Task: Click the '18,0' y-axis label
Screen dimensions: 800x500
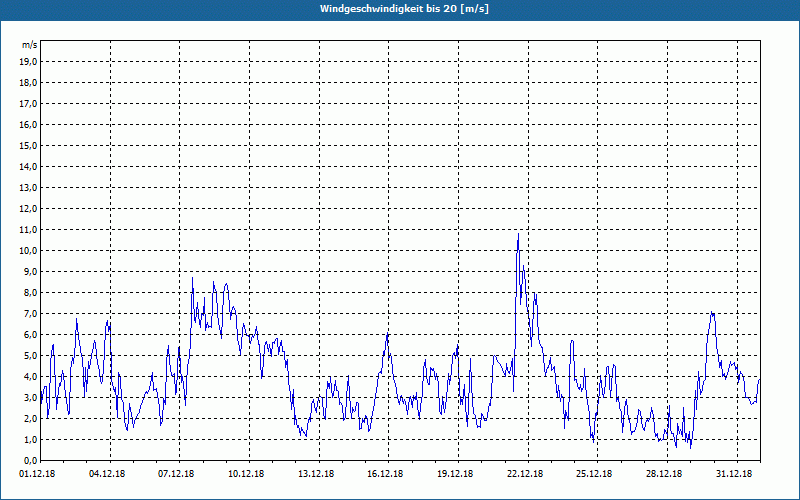Action: [x=28, y=83]
